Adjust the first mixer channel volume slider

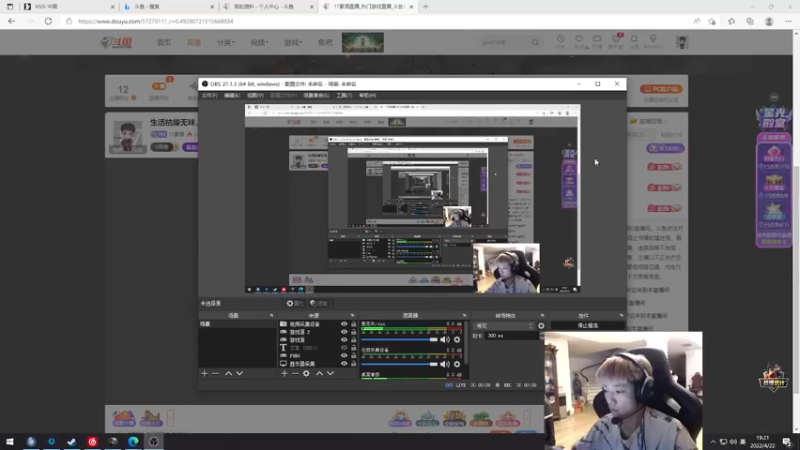pos(399,340)
